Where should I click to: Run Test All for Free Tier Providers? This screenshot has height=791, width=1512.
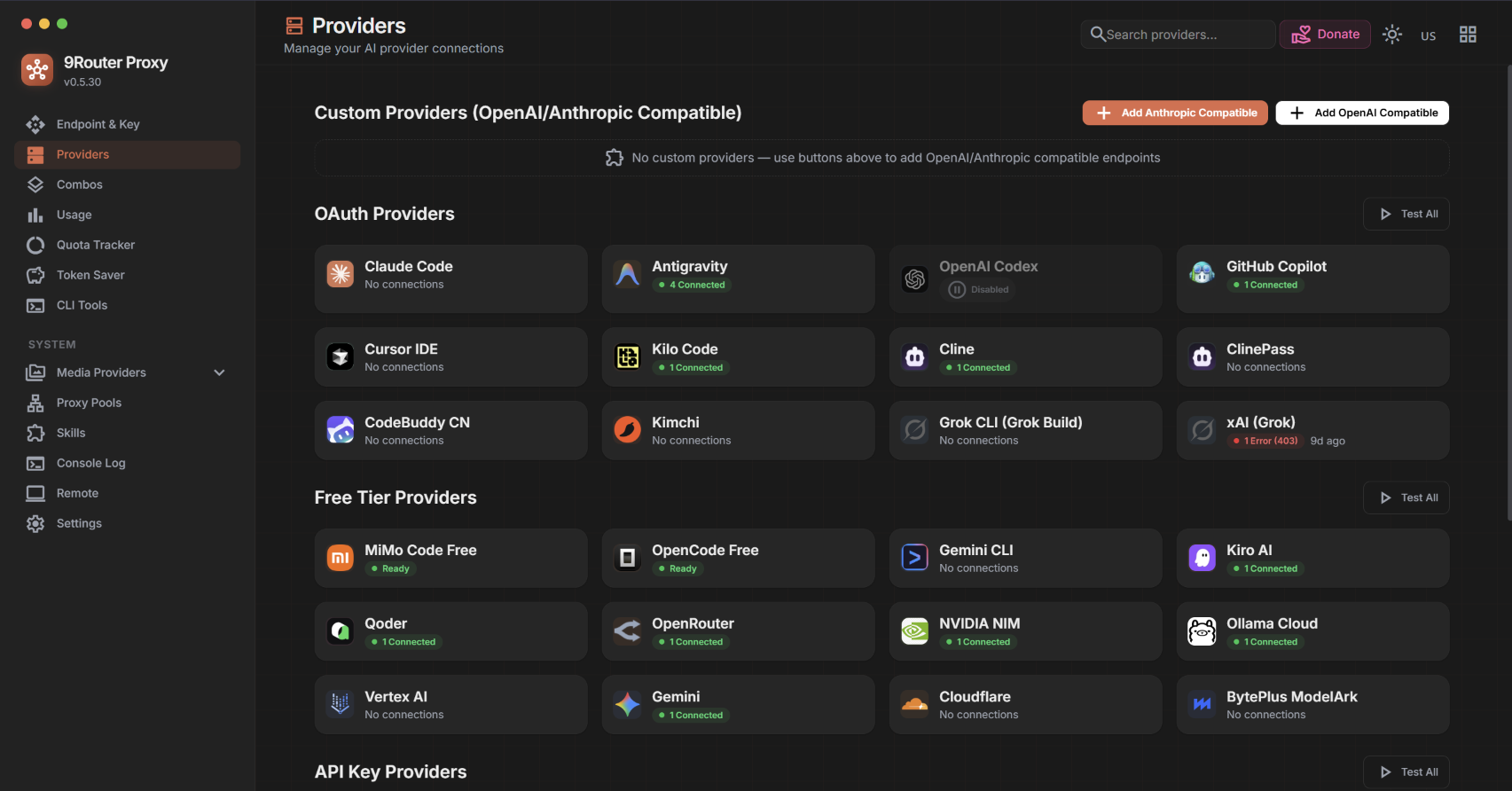(x=1406, y=497)
